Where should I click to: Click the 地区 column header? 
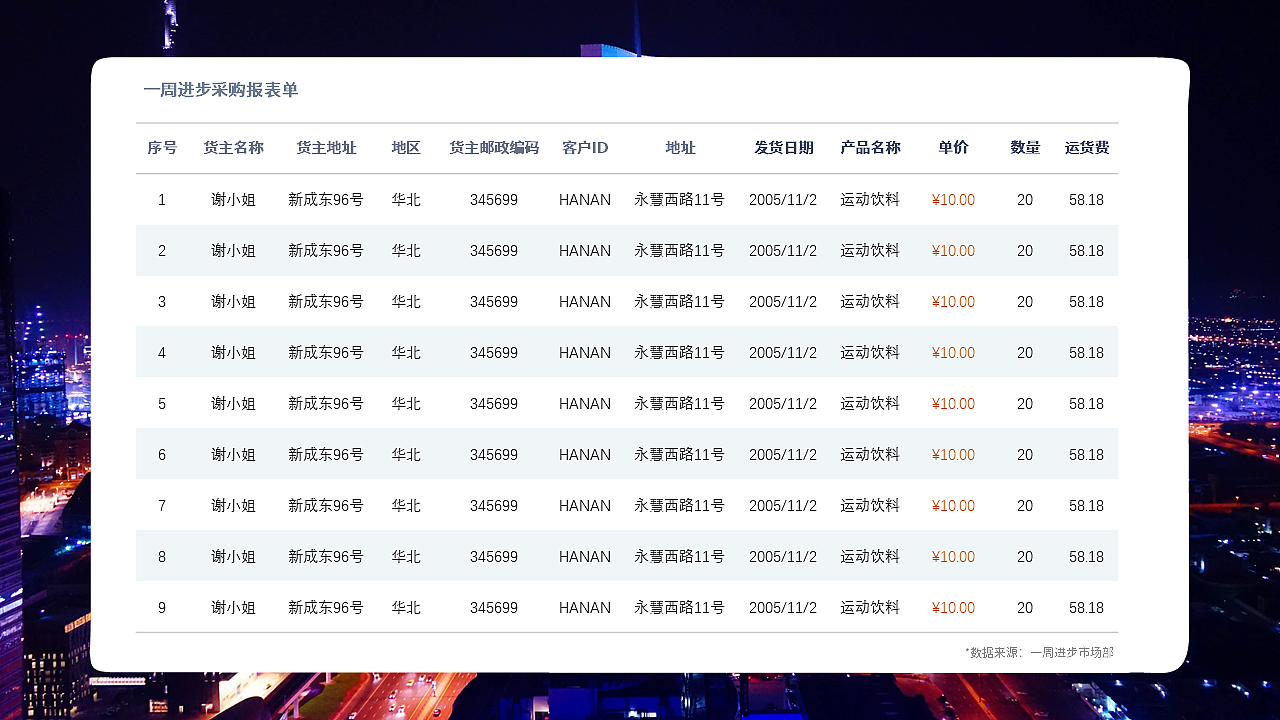coord(406,147)
